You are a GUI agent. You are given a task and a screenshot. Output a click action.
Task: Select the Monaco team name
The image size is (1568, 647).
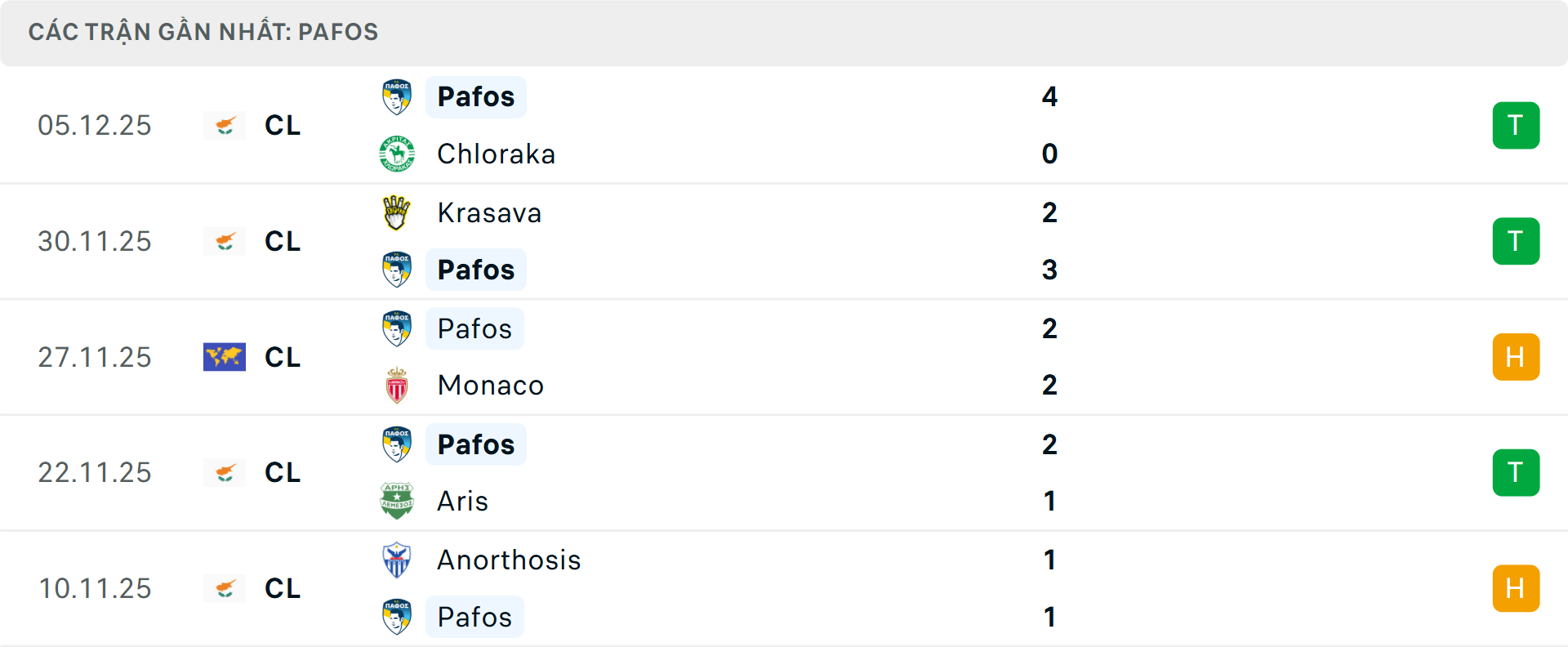coord(490,386)
